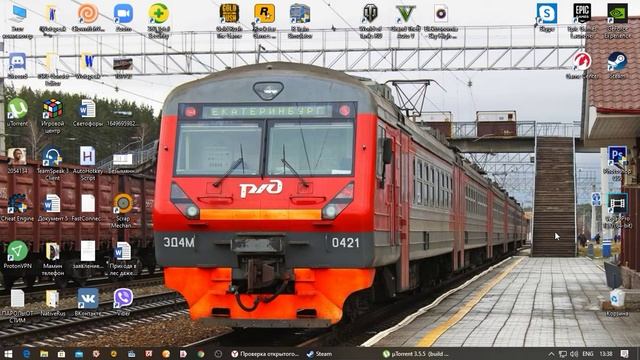Switch to uTorrent 3.5.5 taskbar window
The height and width of the screenshot is (360, 640).
coord(416,354)
